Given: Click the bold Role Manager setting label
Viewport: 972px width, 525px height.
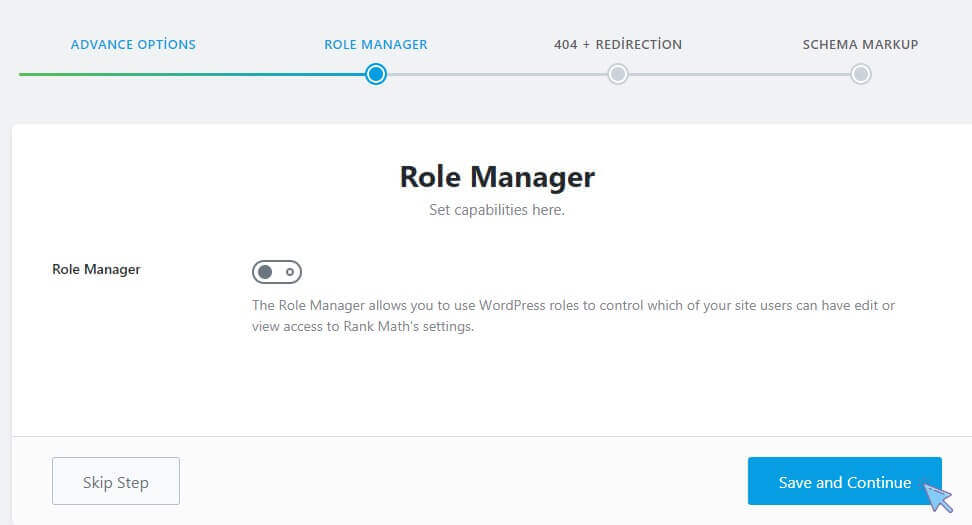Looking at the screenshot, I should 96,270.
